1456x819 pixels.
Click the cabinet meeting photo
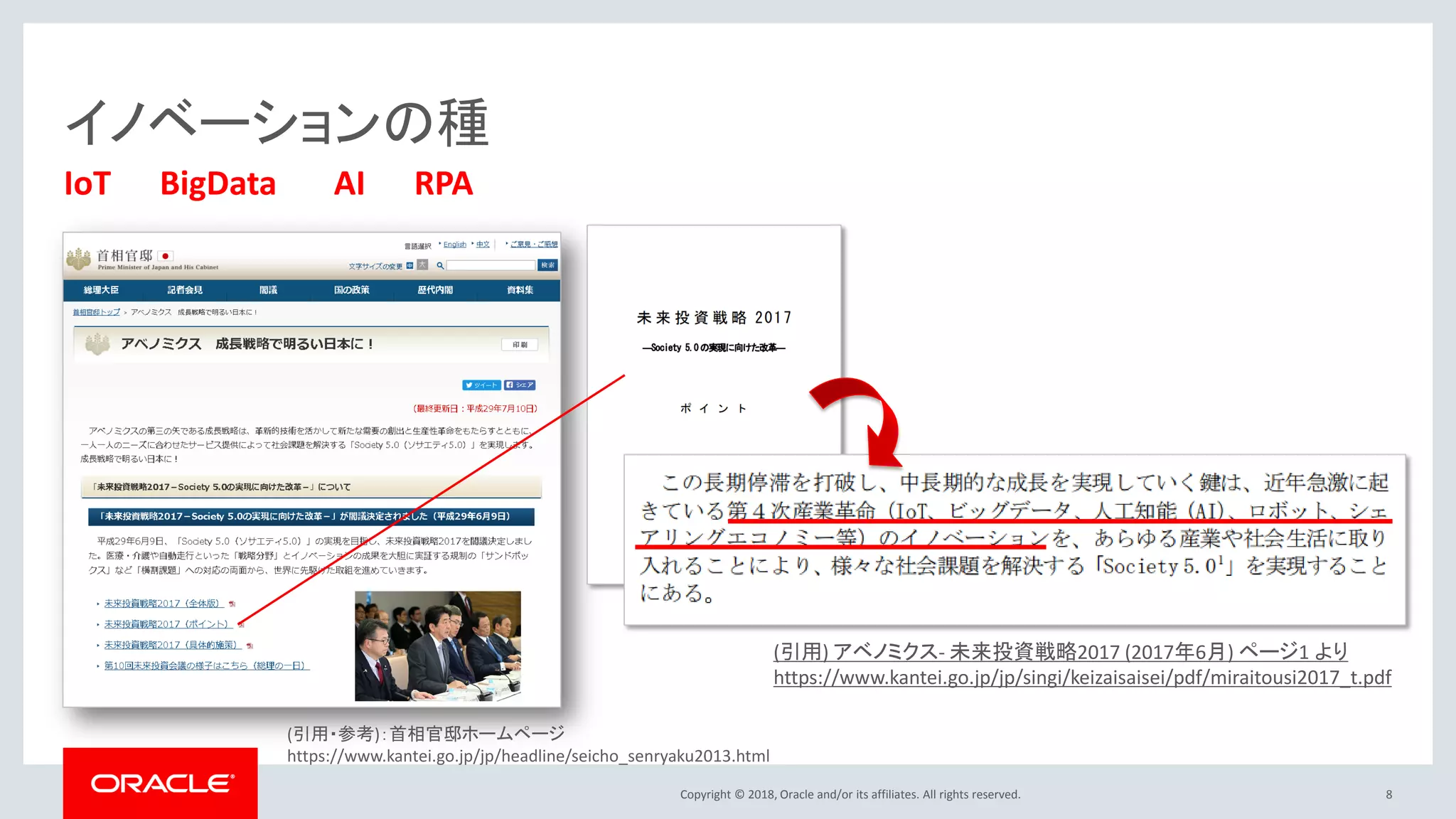click(438, 646)
